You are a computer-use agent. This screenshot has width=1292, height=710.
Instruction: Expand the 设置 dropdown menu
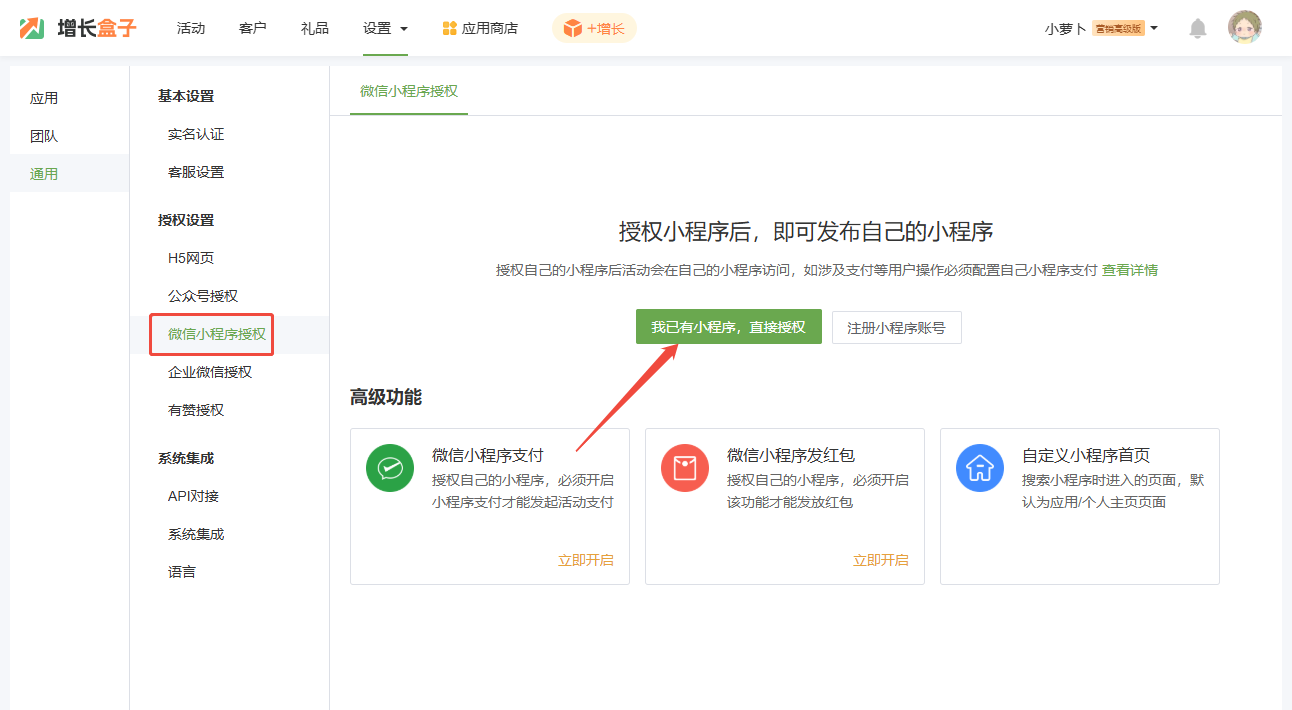(x=385, y=28)
